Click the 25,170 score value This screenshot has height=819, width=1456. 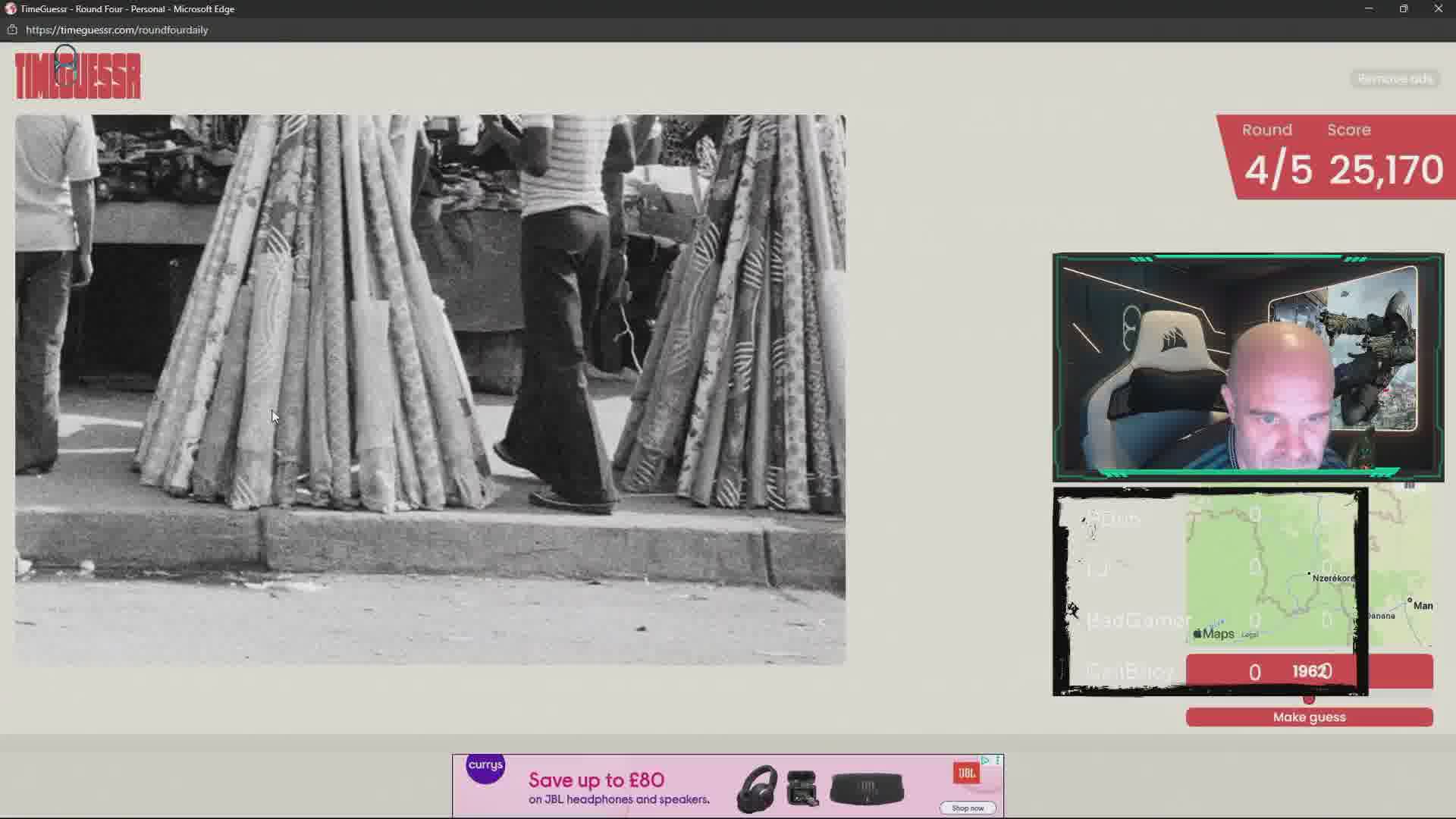(x=1385, y=169)
